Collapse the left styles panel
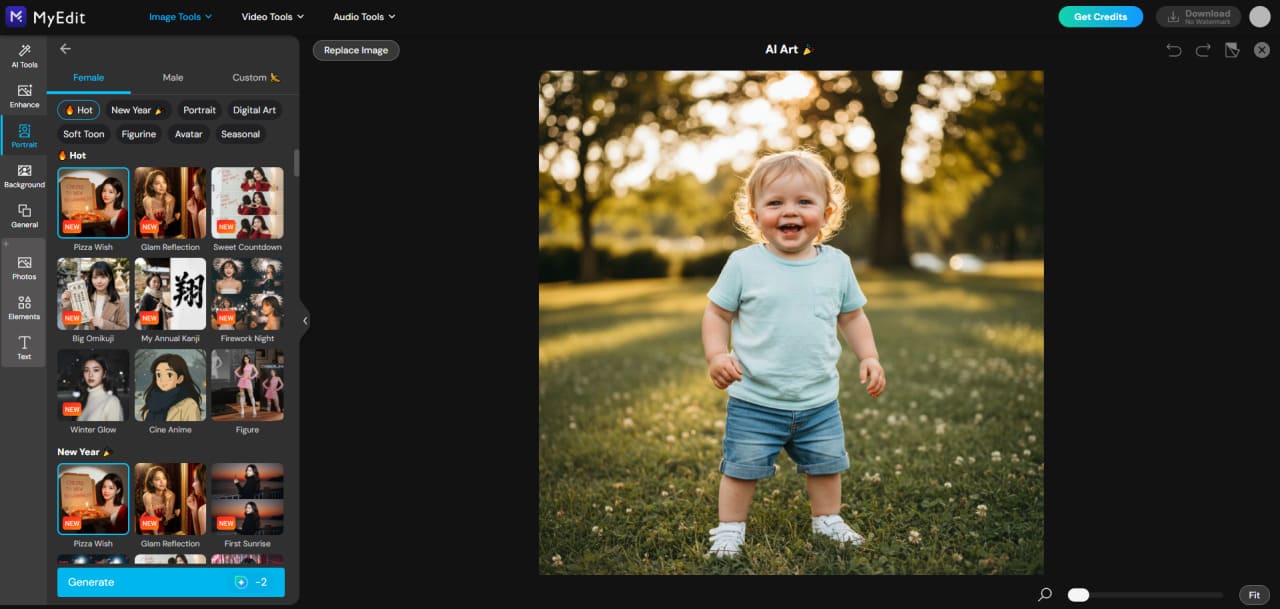1280x609 pixels. pos(305,321)
